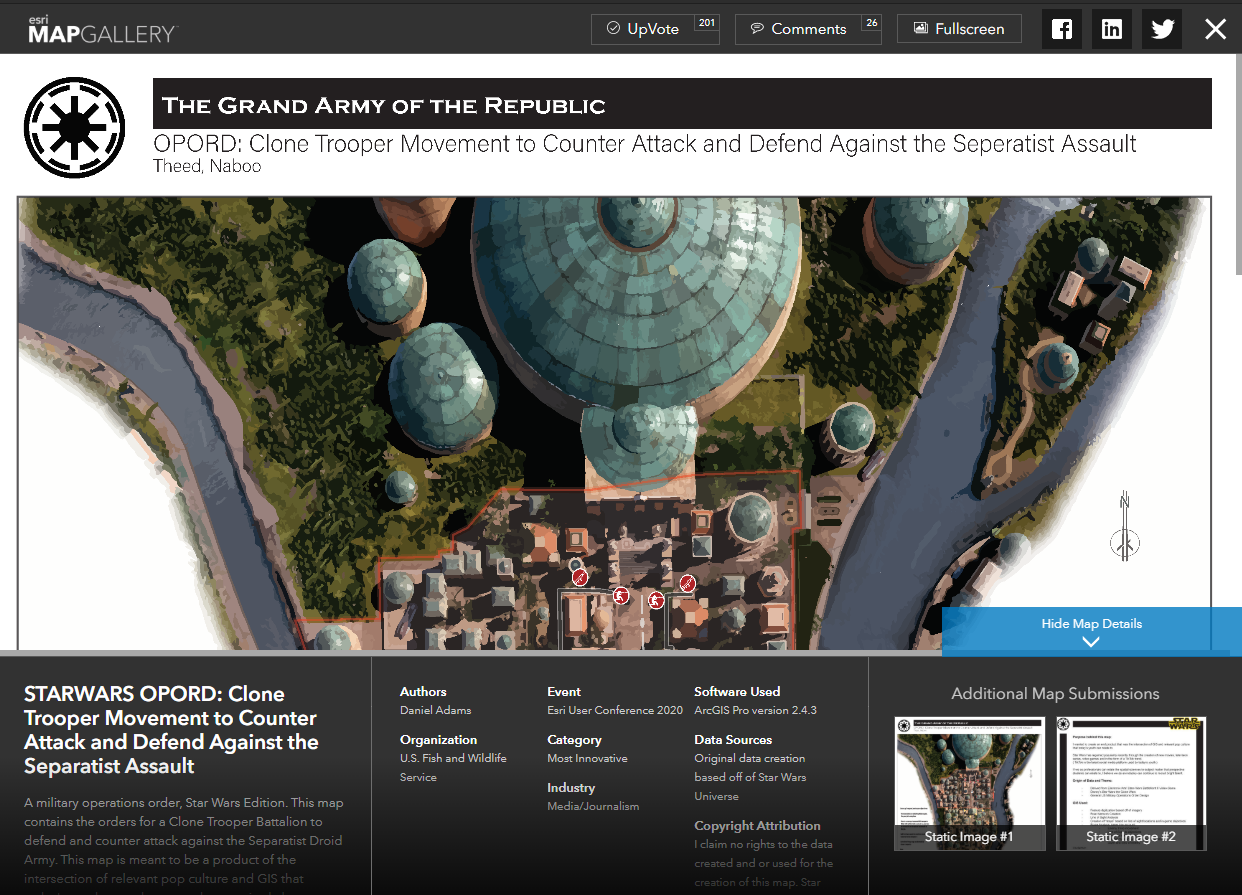Click the upvote count 201

[706, 23]
